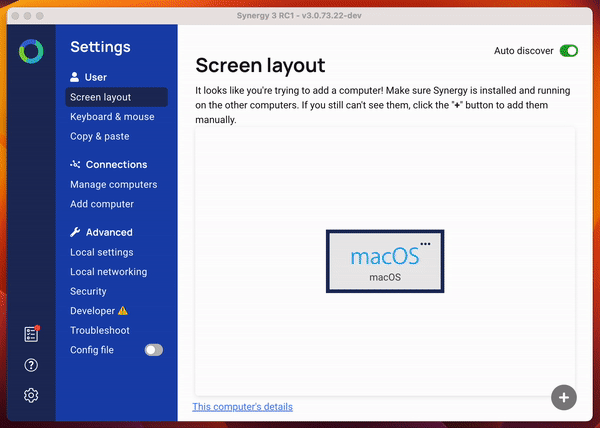Go to Manage computers
This screenshot has height=428, width=600.
pyautogui.click(x=114, y=184)
